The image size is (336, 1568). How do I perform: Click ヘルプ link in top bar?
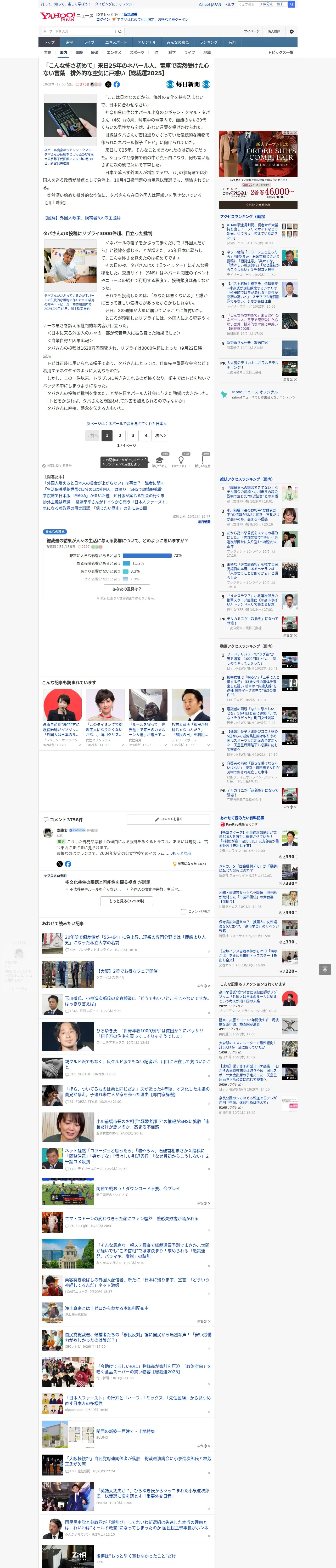pos(229,4)
